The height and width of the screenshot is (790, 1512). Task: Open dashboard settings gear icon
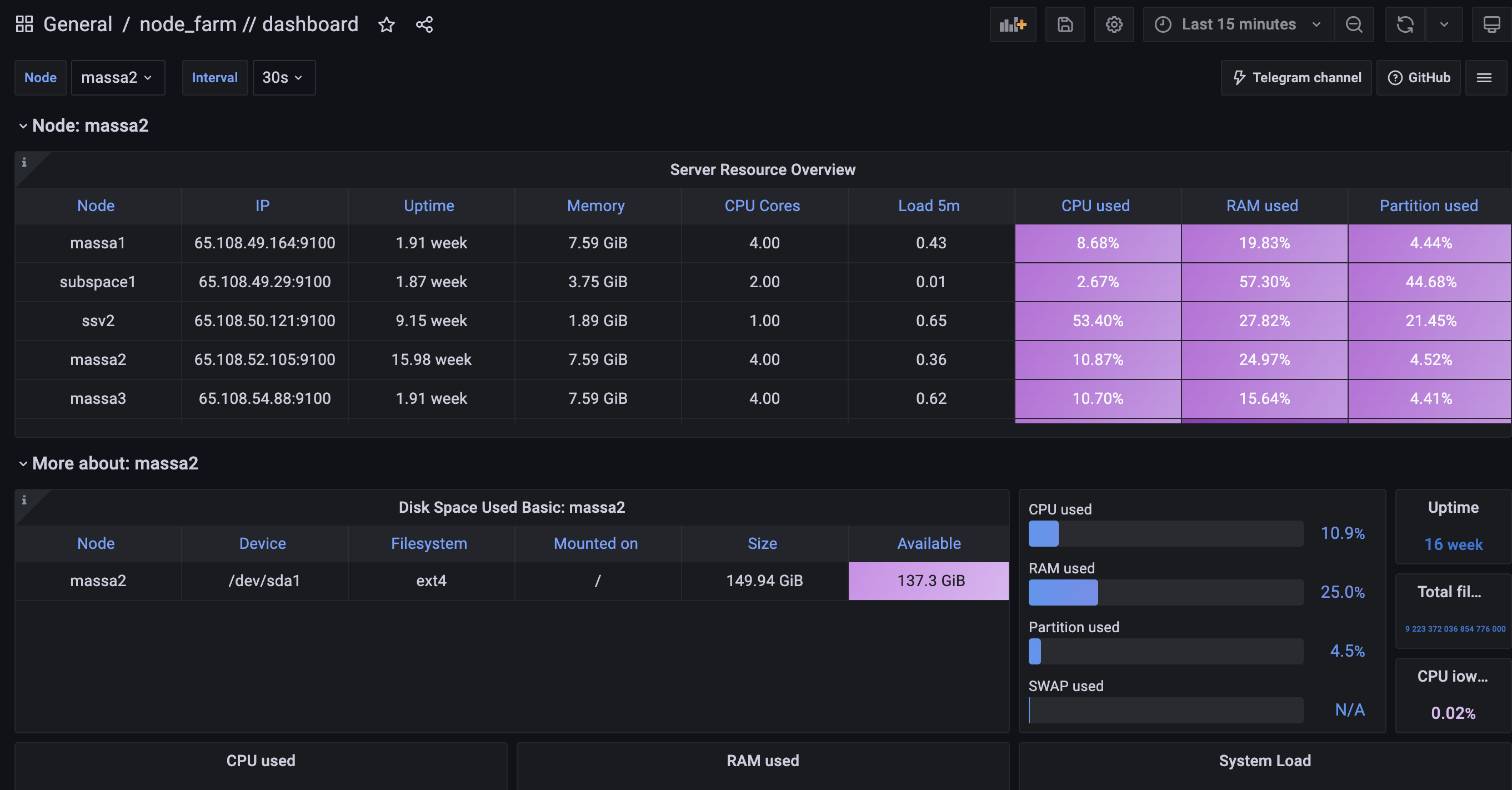1114,24
